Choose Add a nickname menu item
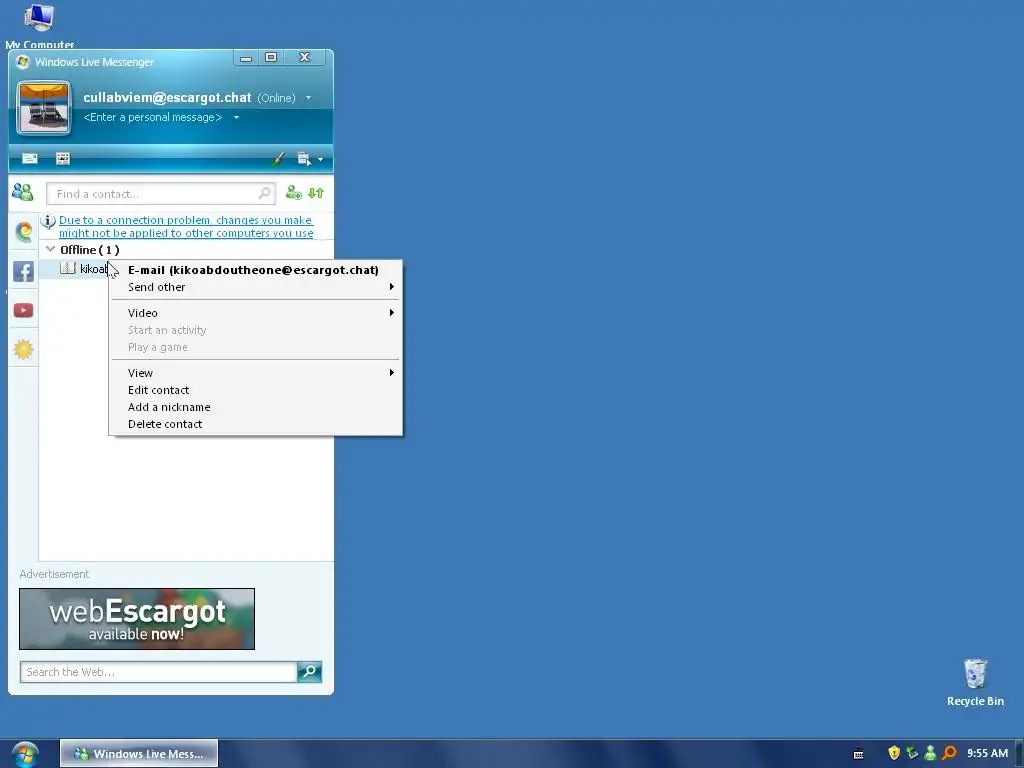The width and height of the screenshot is (1024, 768). coord(255,407)
